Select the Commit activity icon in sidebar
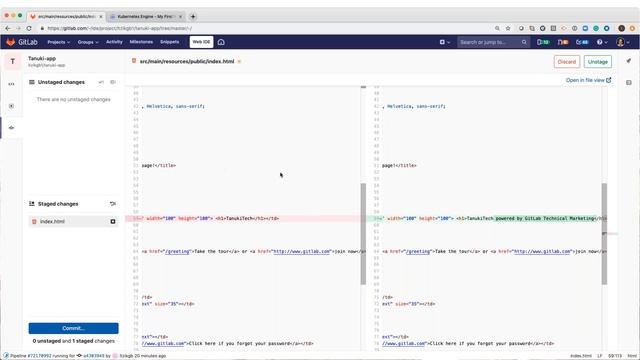The image size is (640, 360). pos(11,128)
